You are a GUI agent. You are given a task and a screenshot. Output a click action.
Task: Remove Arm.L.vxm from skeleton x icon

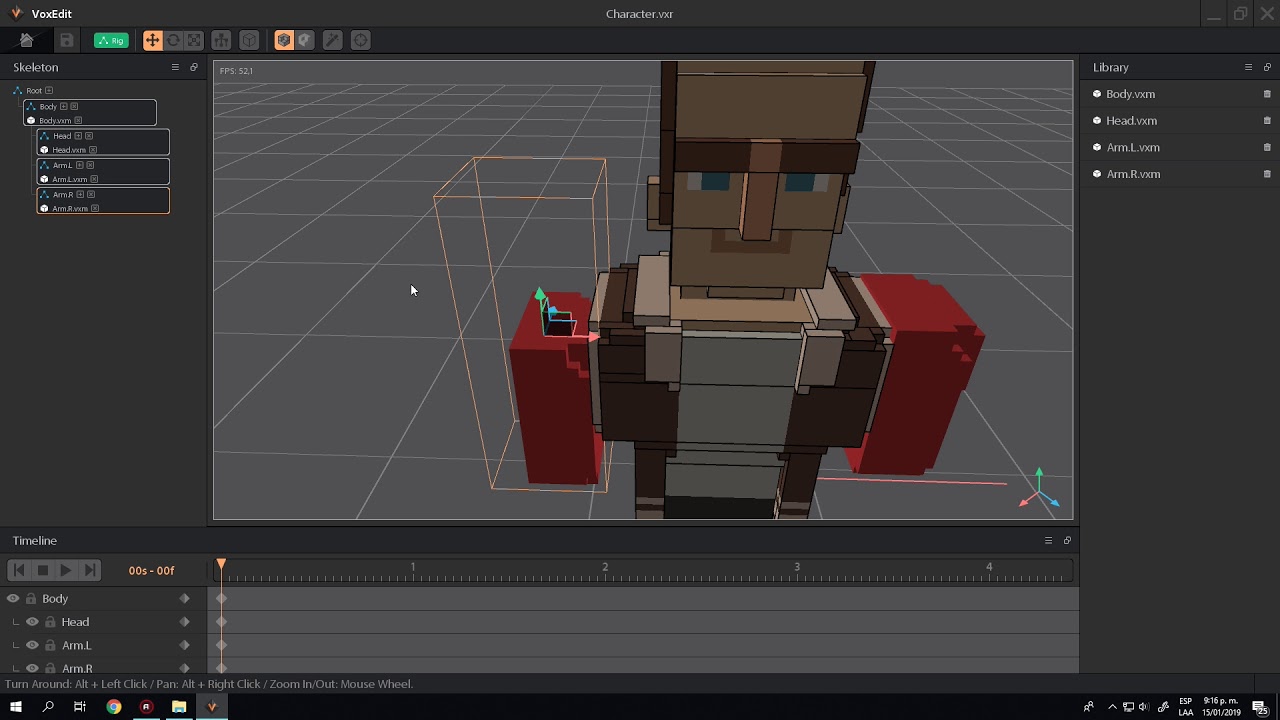click(94, 179)
